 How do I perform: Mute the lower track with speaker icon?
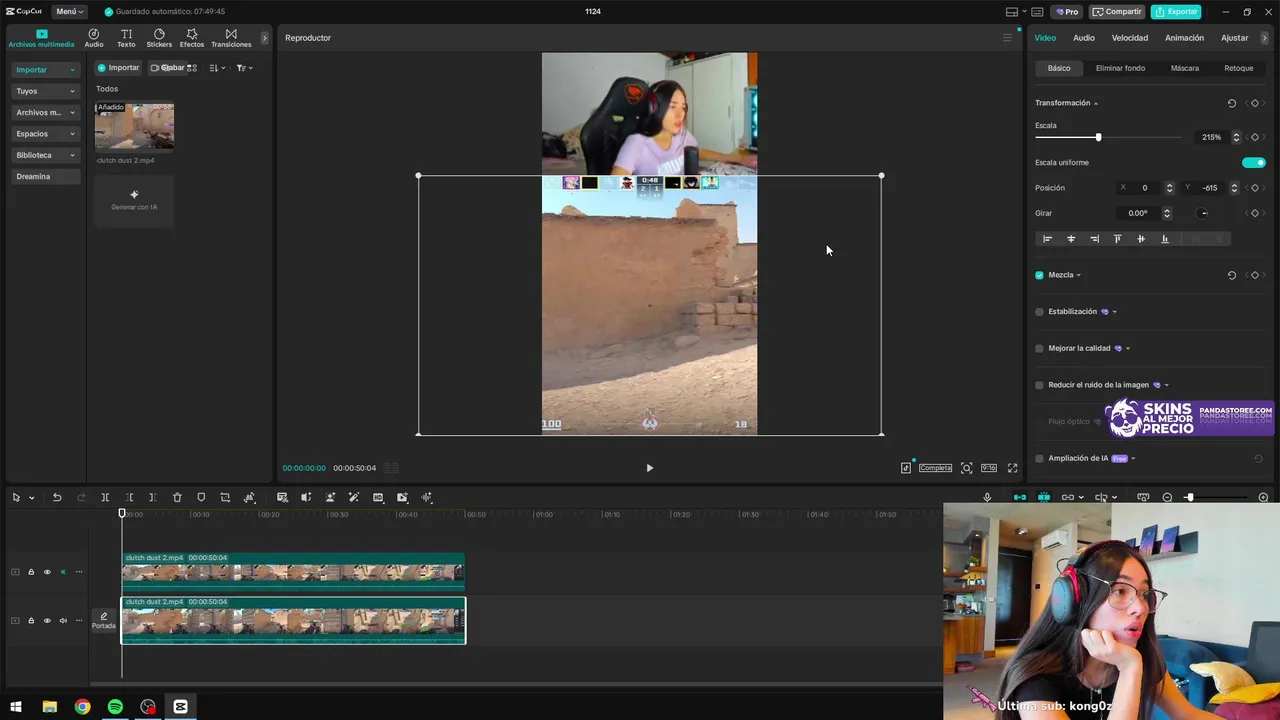coord(63,621)
